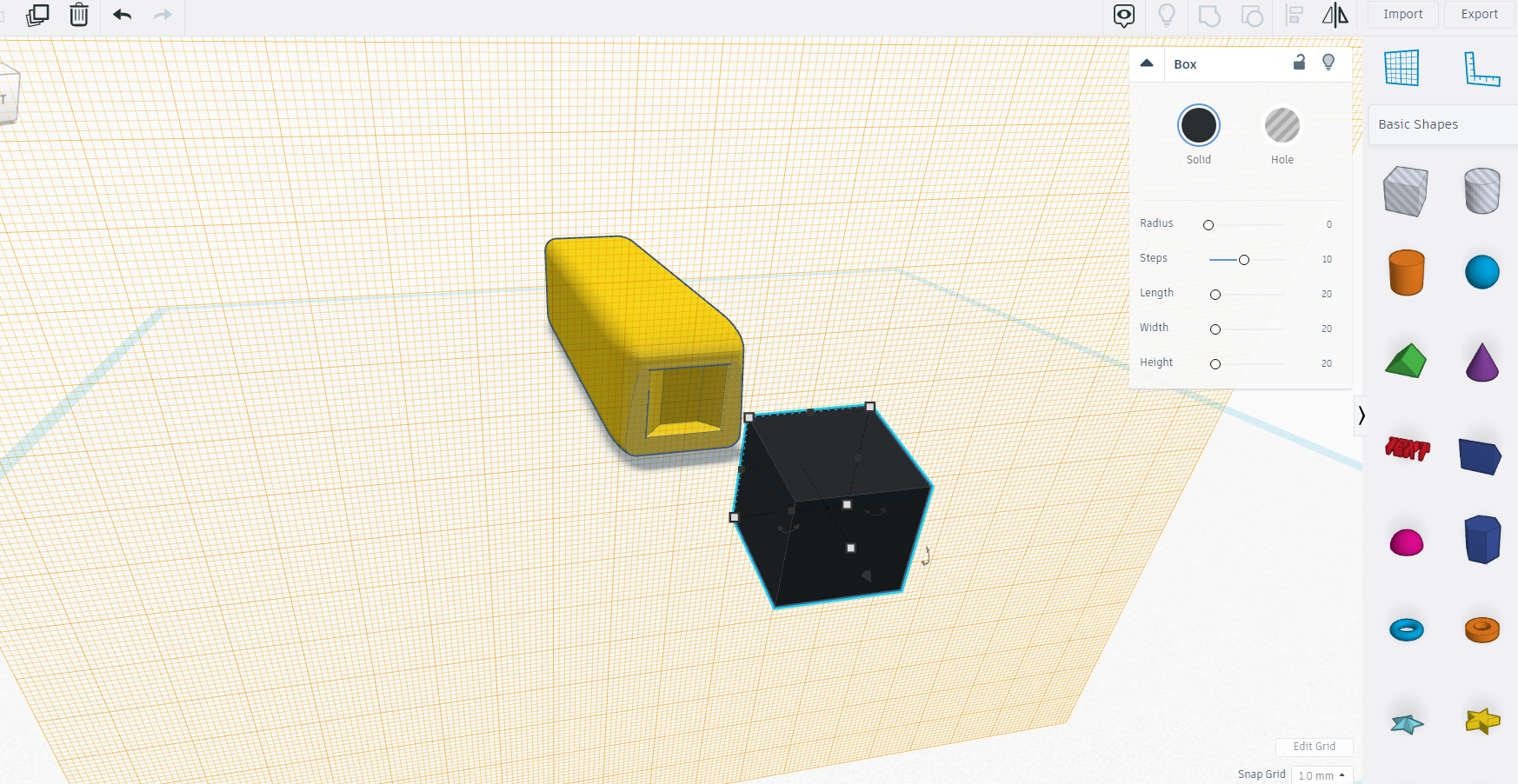Click the top-center height handle of black box
The image size is (1518, 784).
pos(848,504)
